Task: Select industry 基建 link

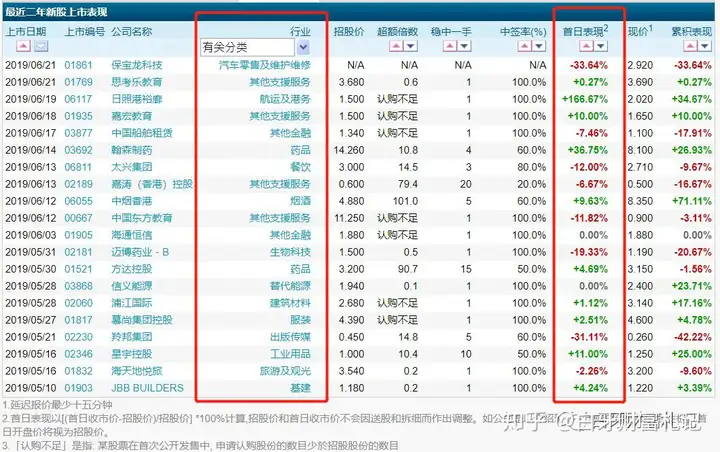Action: pyautogui.click(x=301, y=388)
